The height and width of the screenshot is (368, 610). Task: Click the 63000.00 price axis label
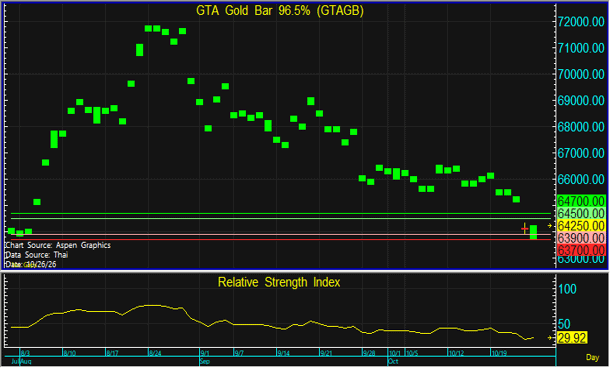tap(581, 260)
